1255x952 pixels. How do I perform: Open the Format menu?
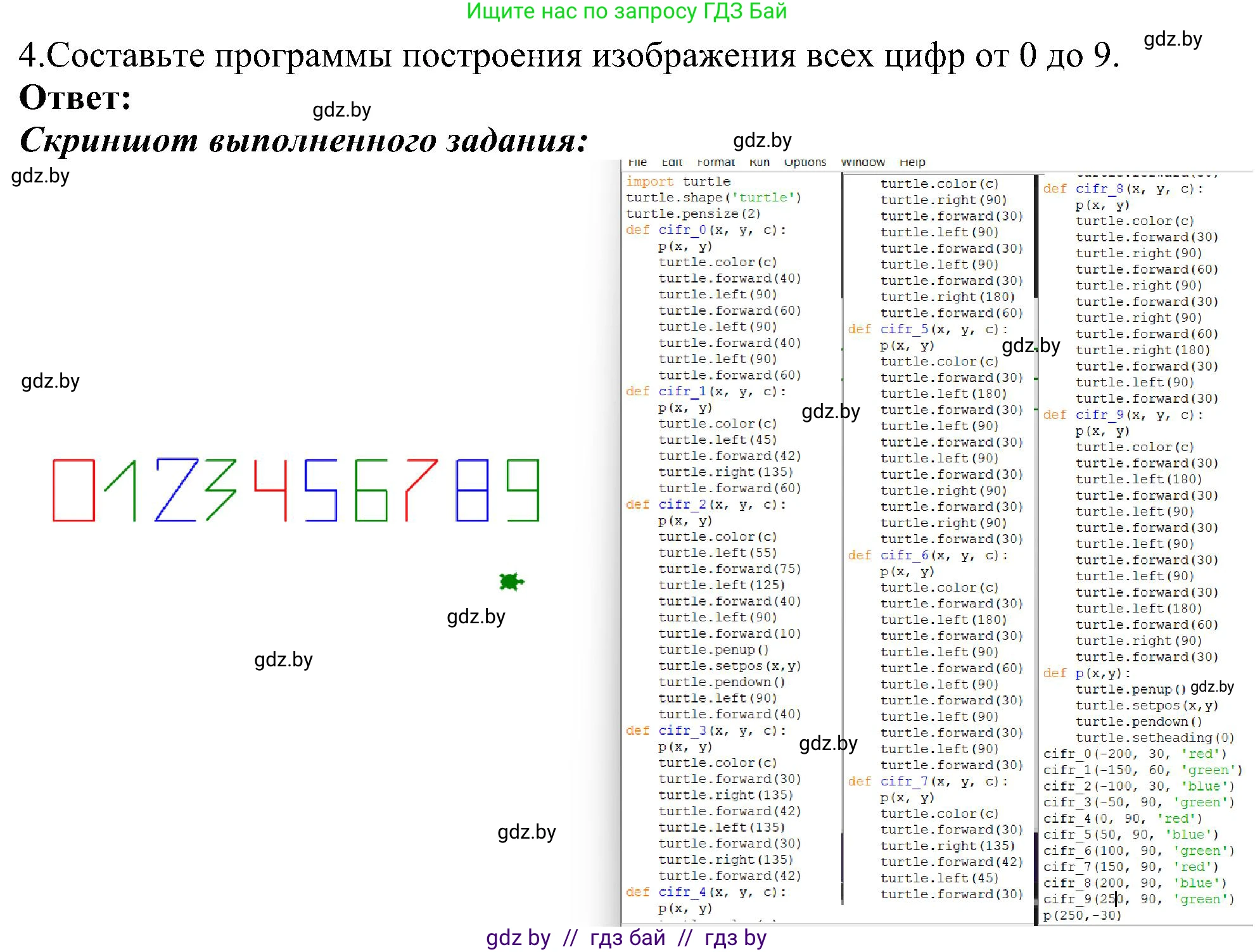click(716, 162)
